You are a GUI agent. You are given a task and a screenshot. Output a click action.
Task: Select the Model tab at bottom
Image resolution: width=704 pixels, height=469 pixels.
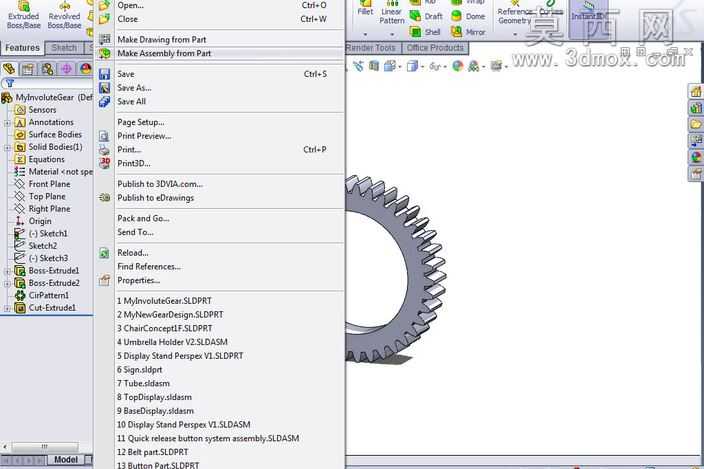(x=66, y=460)
